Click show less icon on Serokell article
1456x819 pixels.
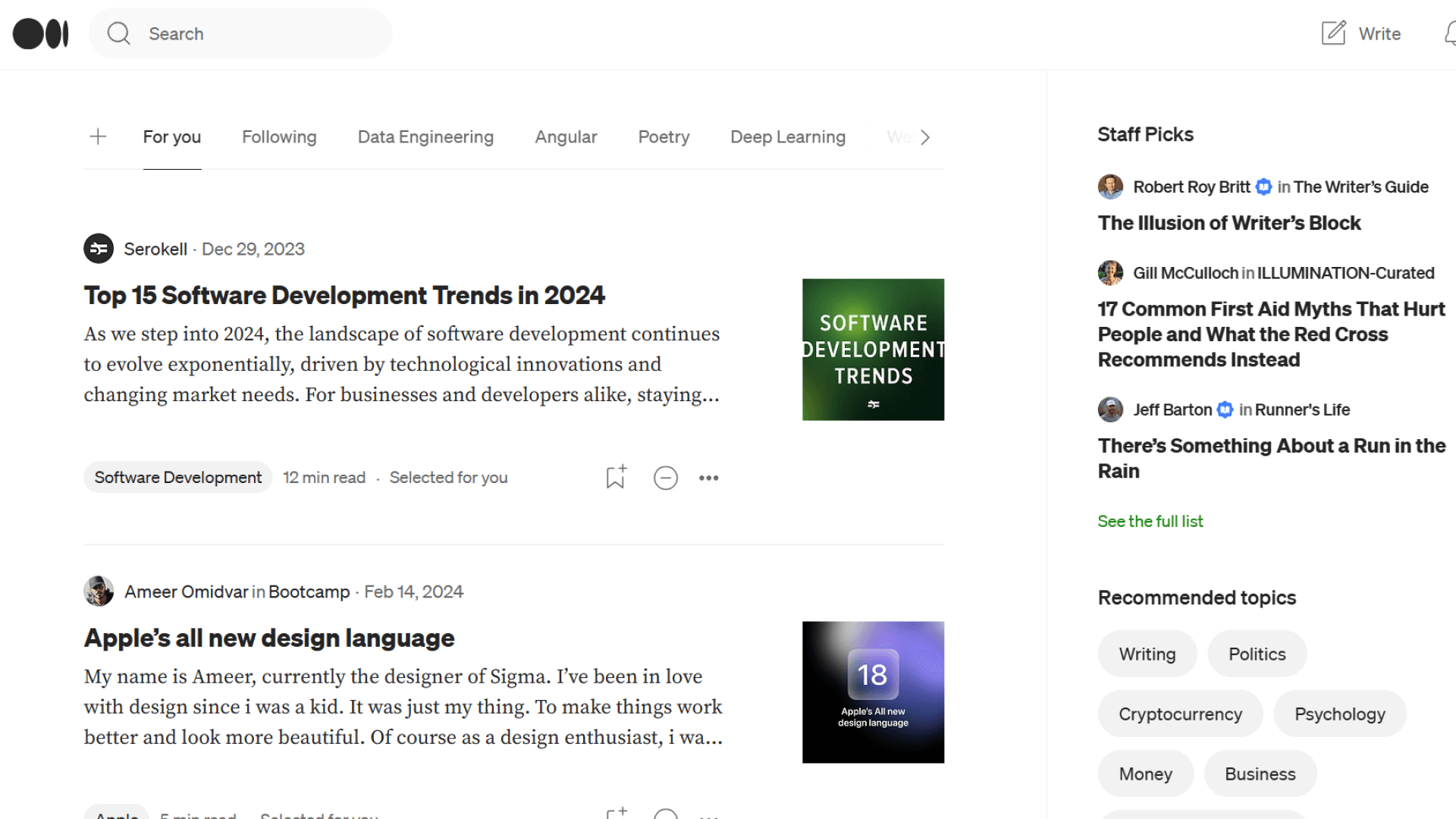[x=665, y=478]
